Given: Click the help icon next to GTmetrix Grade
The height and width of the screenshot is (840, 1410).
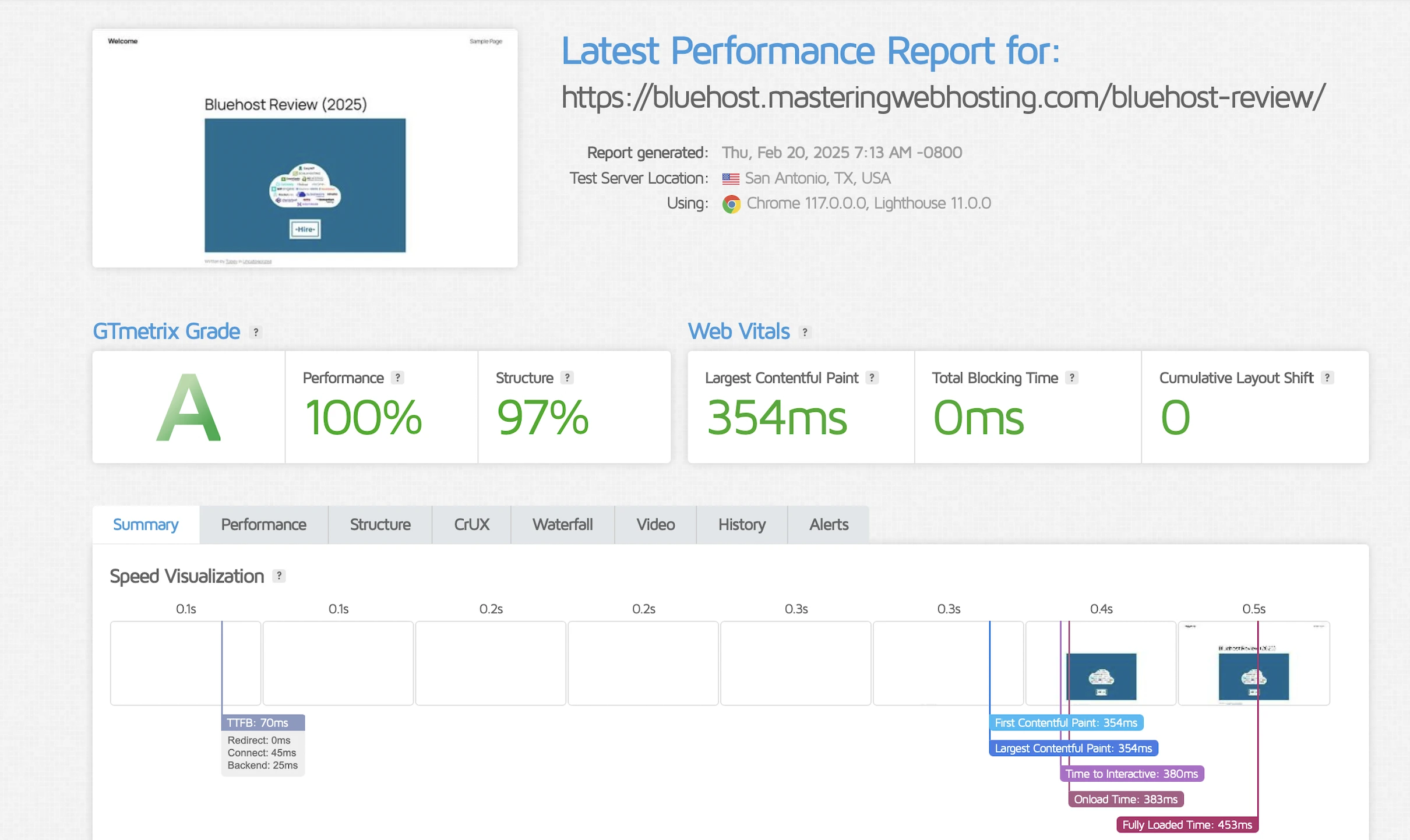Looking at the screenshot, I should [x=255, y=332].
